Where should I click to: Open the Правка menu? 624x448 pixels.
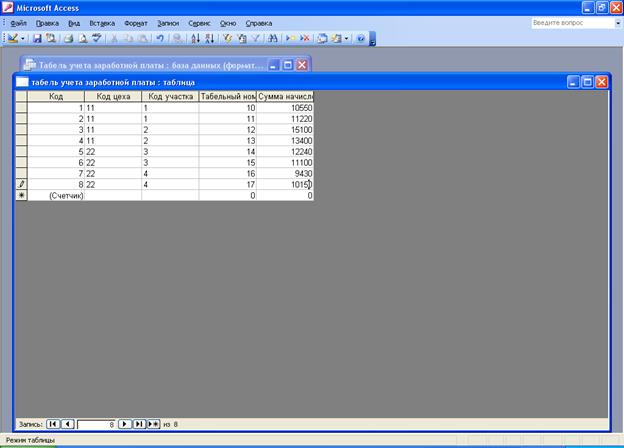47,23
